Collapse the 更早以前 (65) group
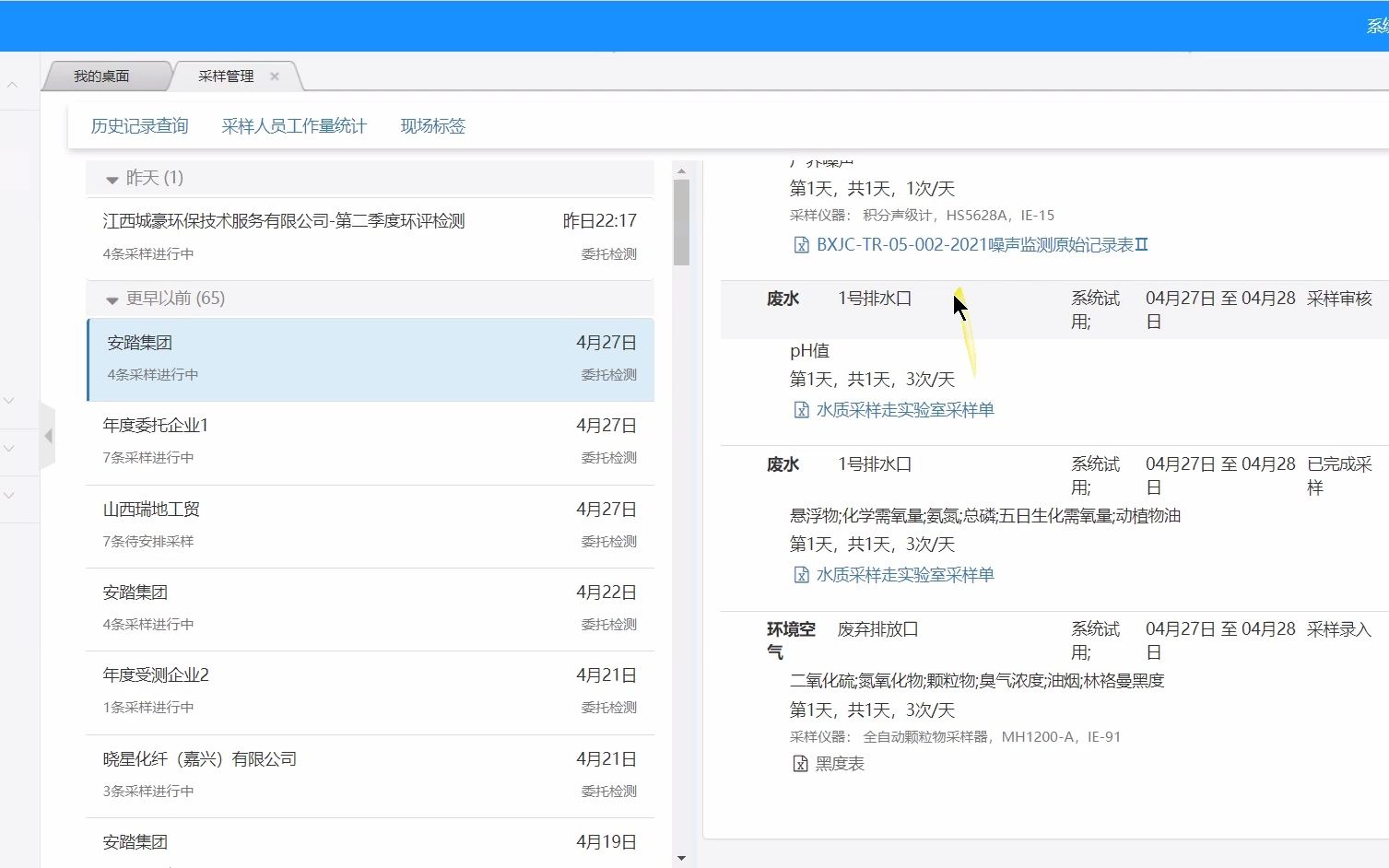 pos(112,299)
